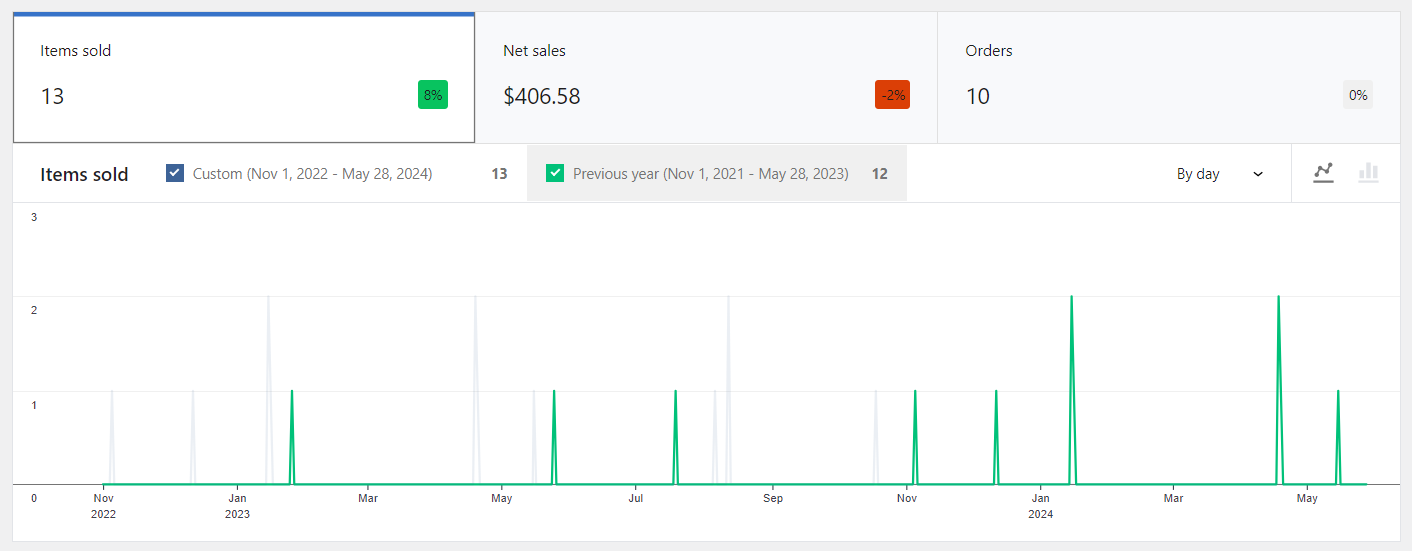The width and height of the screenshot is (1412, 551).
Task: Click the green 8% change badge
Action: [x=433, y=95]
